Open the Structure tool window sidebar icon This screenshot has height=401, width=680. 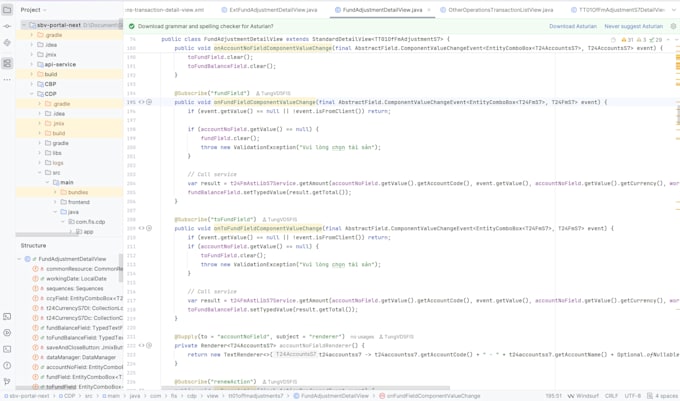coord(7,63)
